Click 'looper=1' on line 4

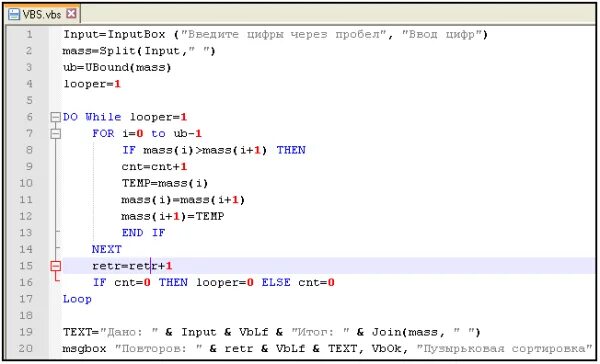point(92,84)
